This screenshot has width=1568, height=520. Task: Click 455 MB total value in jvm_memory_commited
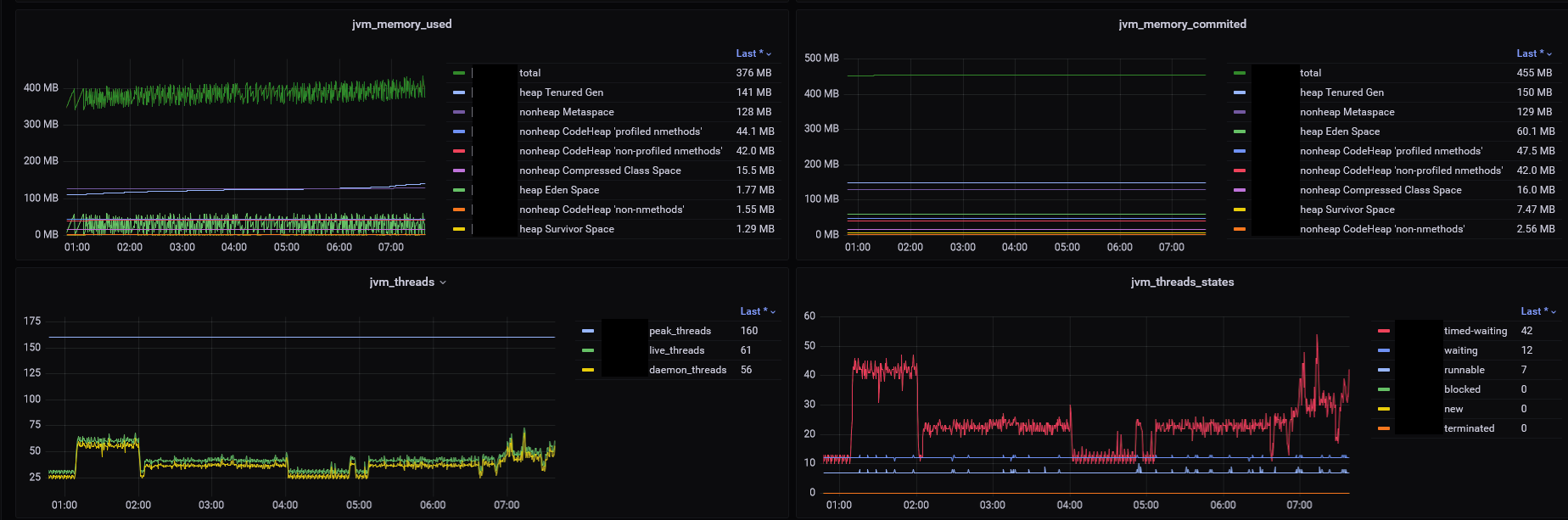(1534, 73)
